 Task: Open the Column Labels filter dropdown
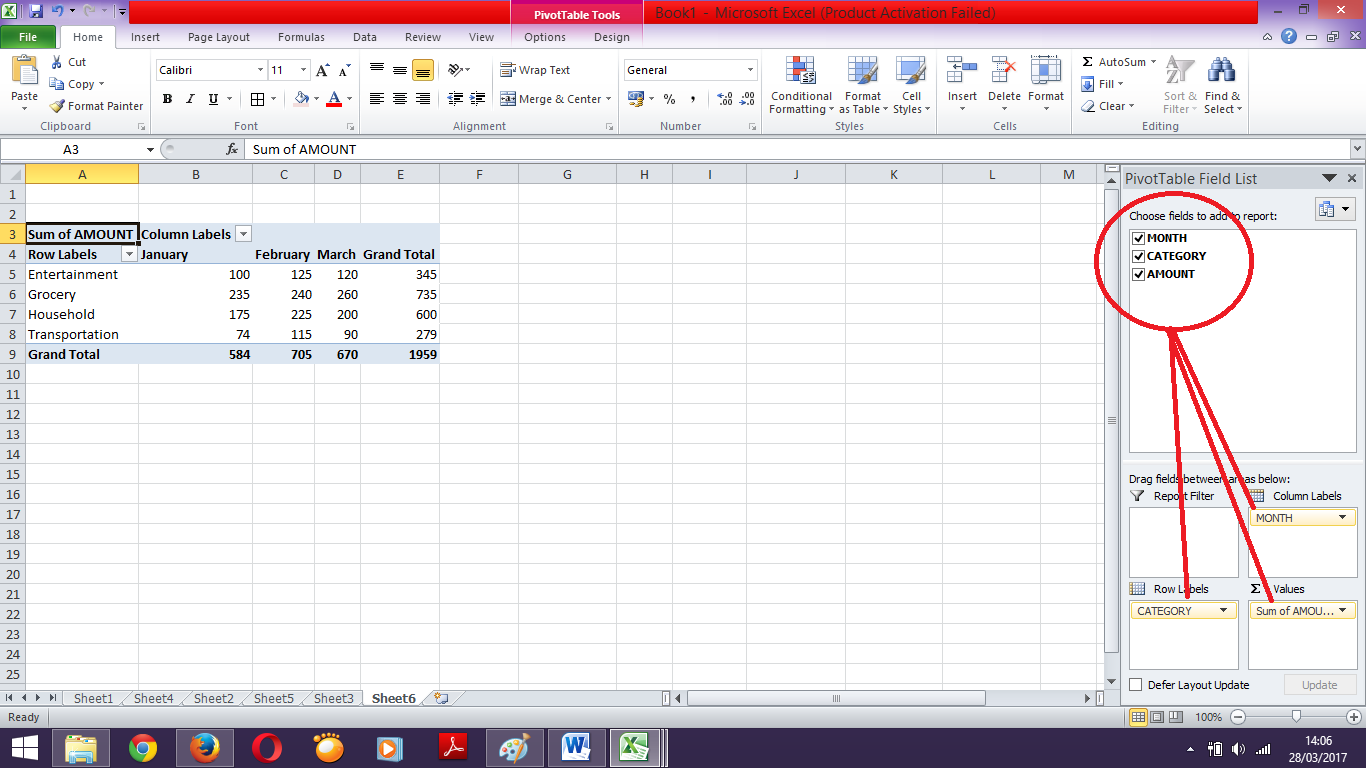click(x=243, y=233)
